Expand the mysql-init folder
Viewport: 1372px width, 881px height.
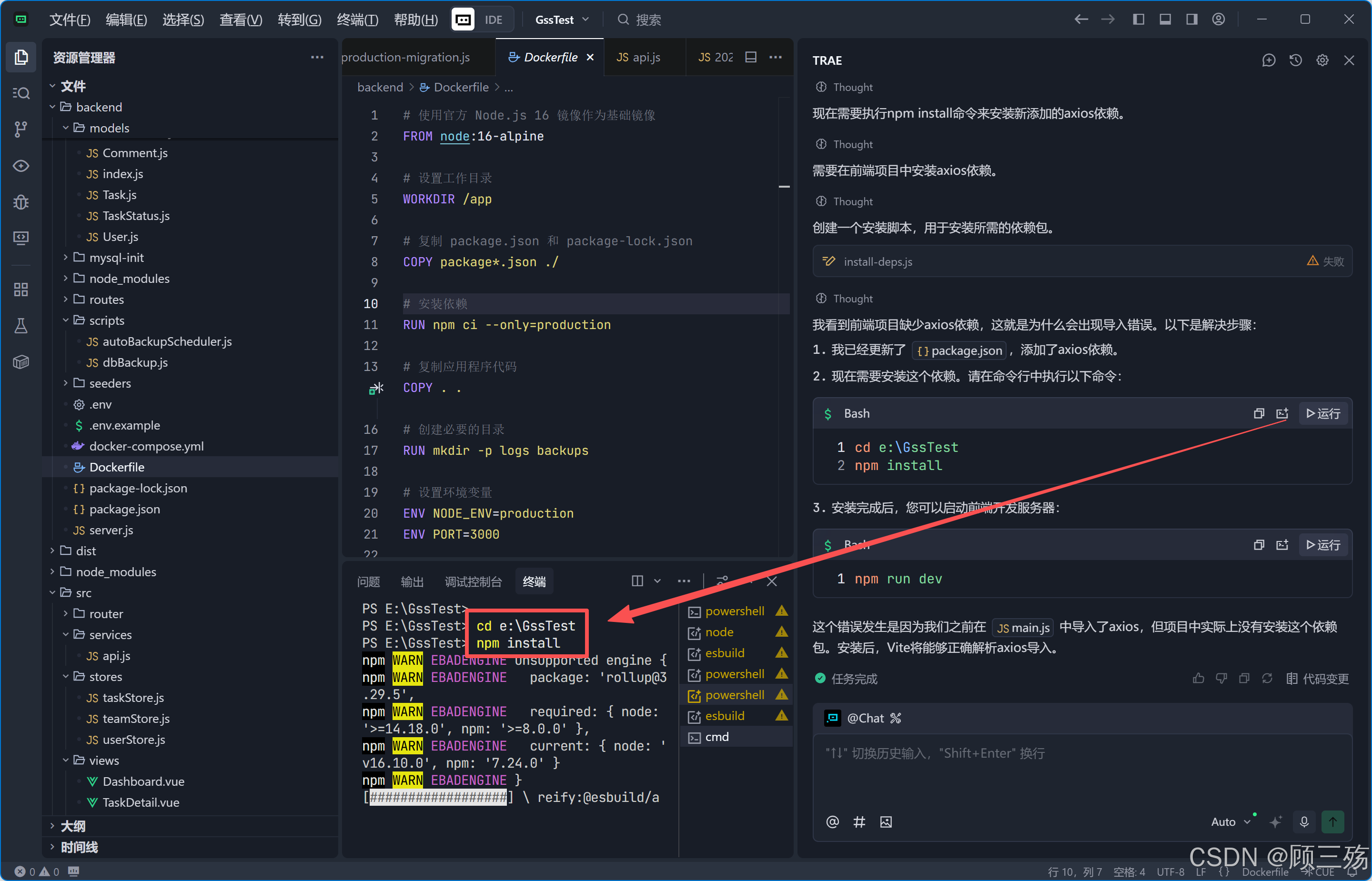116,258
